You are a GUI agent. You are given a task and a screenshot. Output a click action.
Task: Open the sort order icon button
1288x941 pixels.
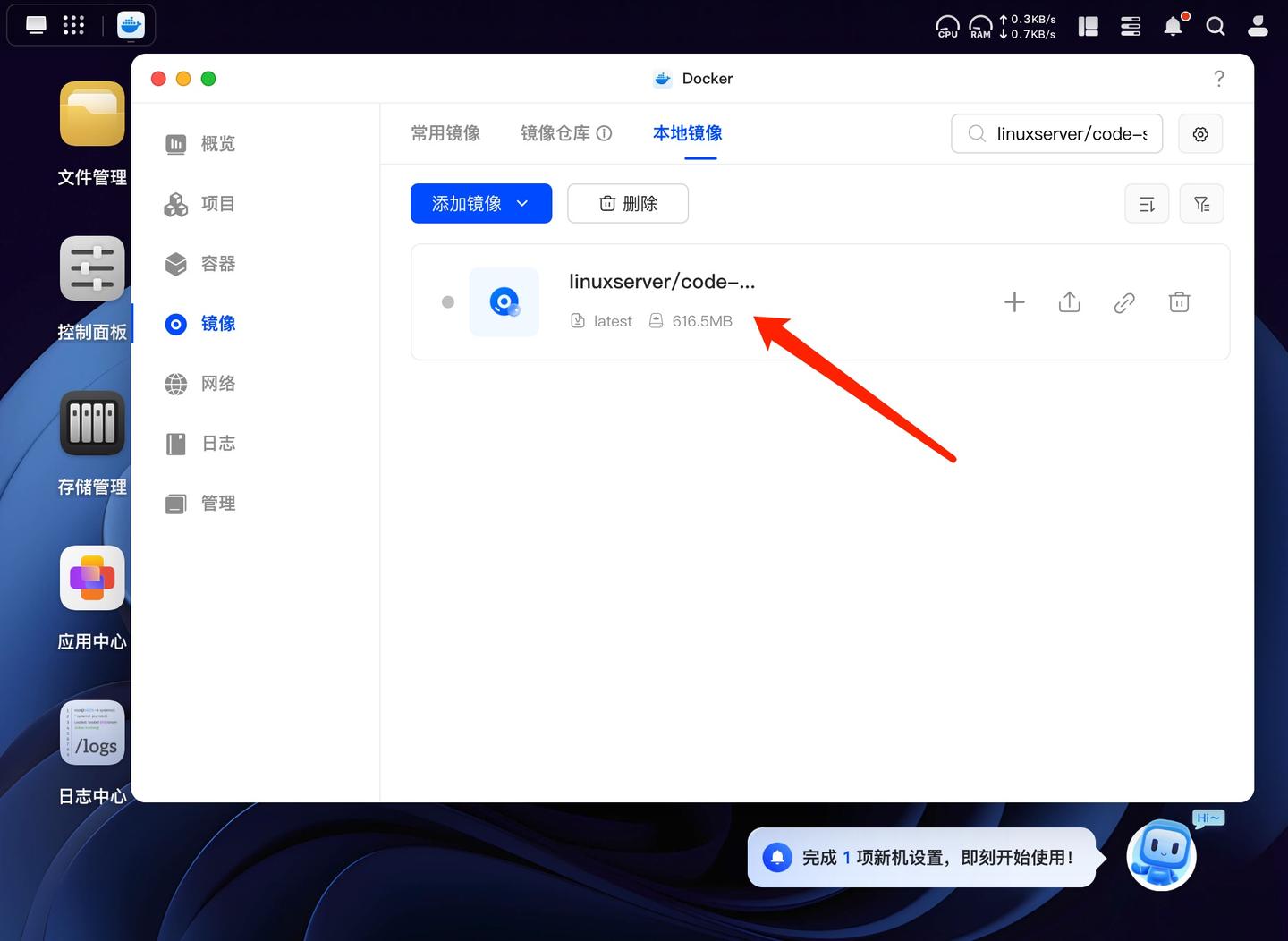pyautogui.click(x=1147, y=205)
